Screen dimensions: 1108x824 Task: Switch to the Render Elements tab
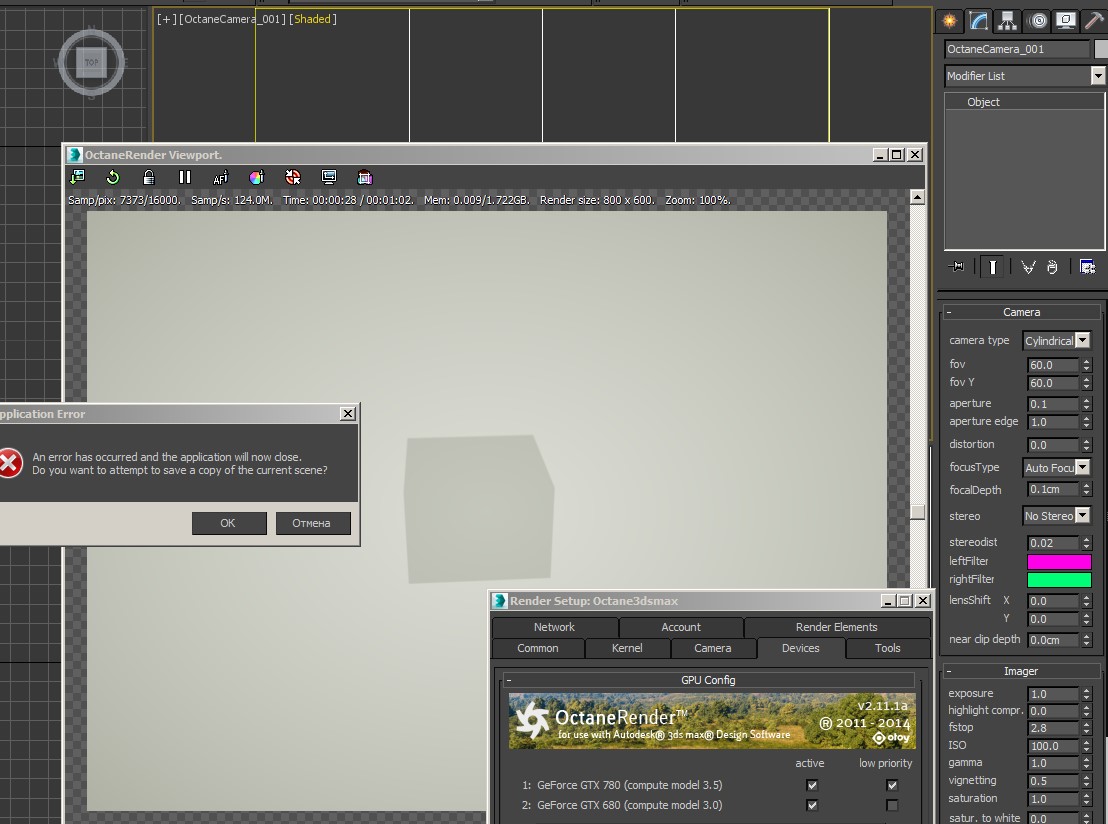[837, 627]
